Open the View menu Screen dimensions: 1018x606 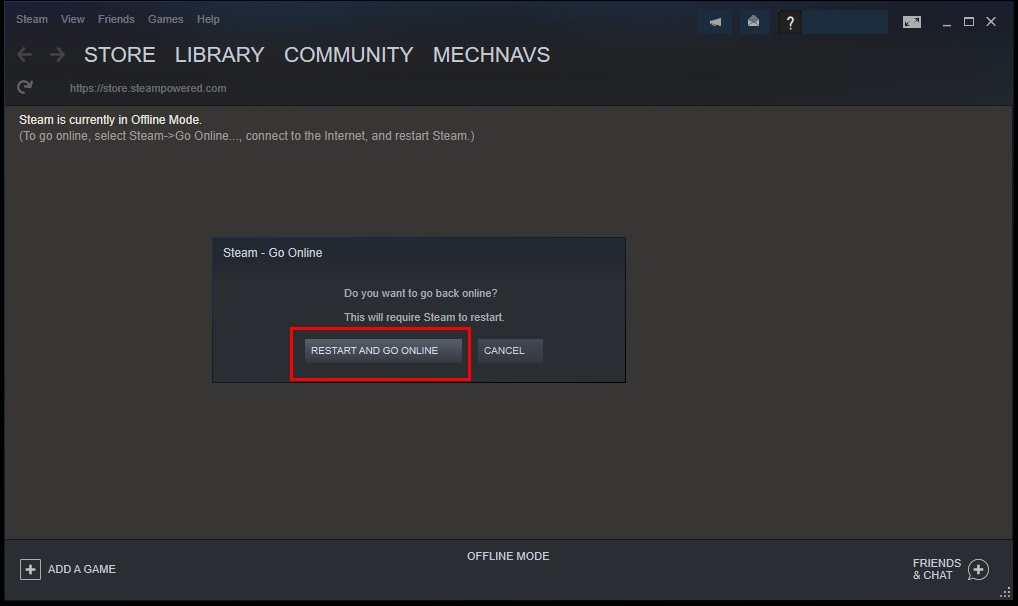[x=73, y=19]
